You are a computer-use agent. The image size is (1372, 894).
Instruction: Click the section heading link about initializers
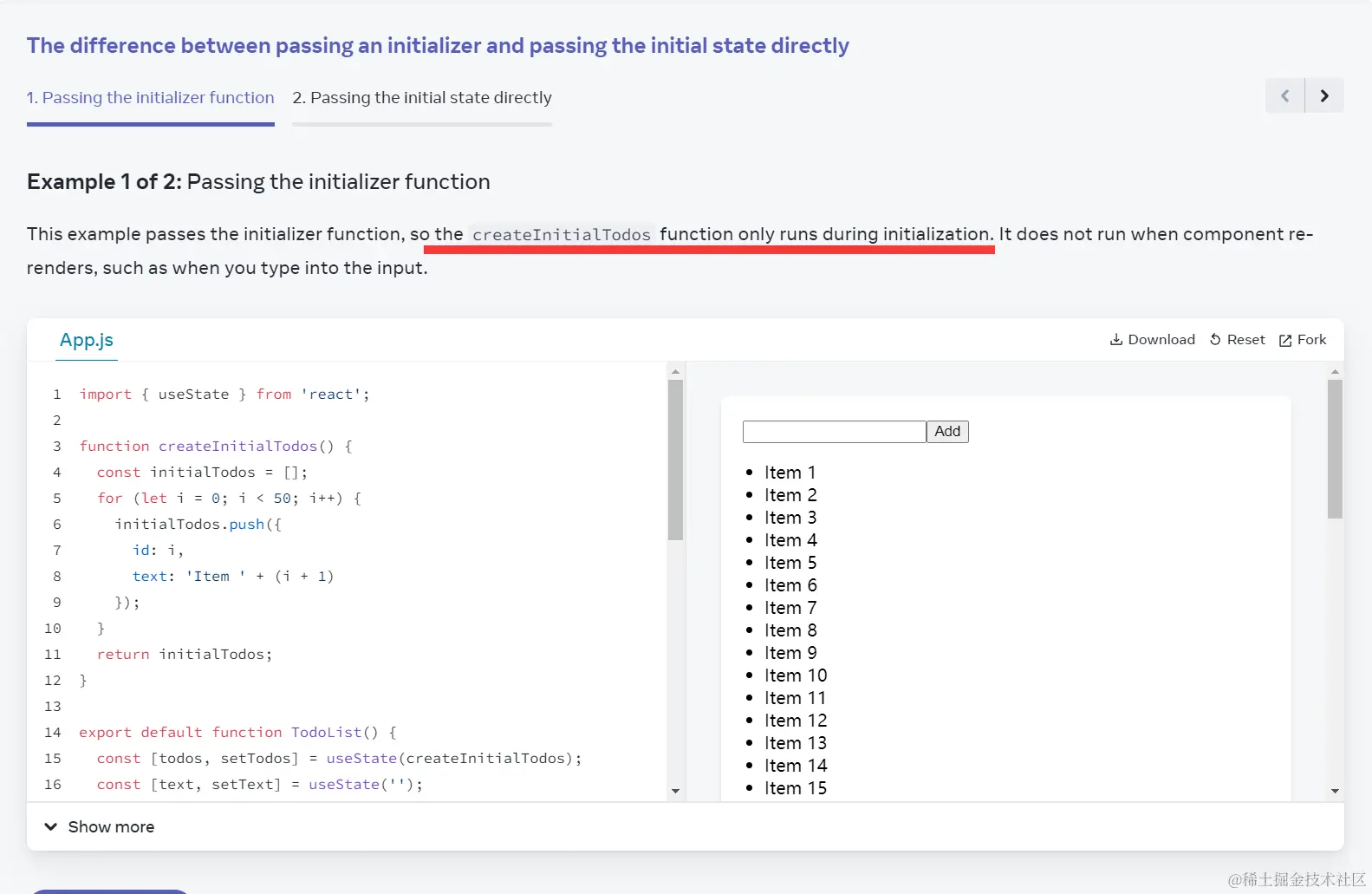point(438,46)
